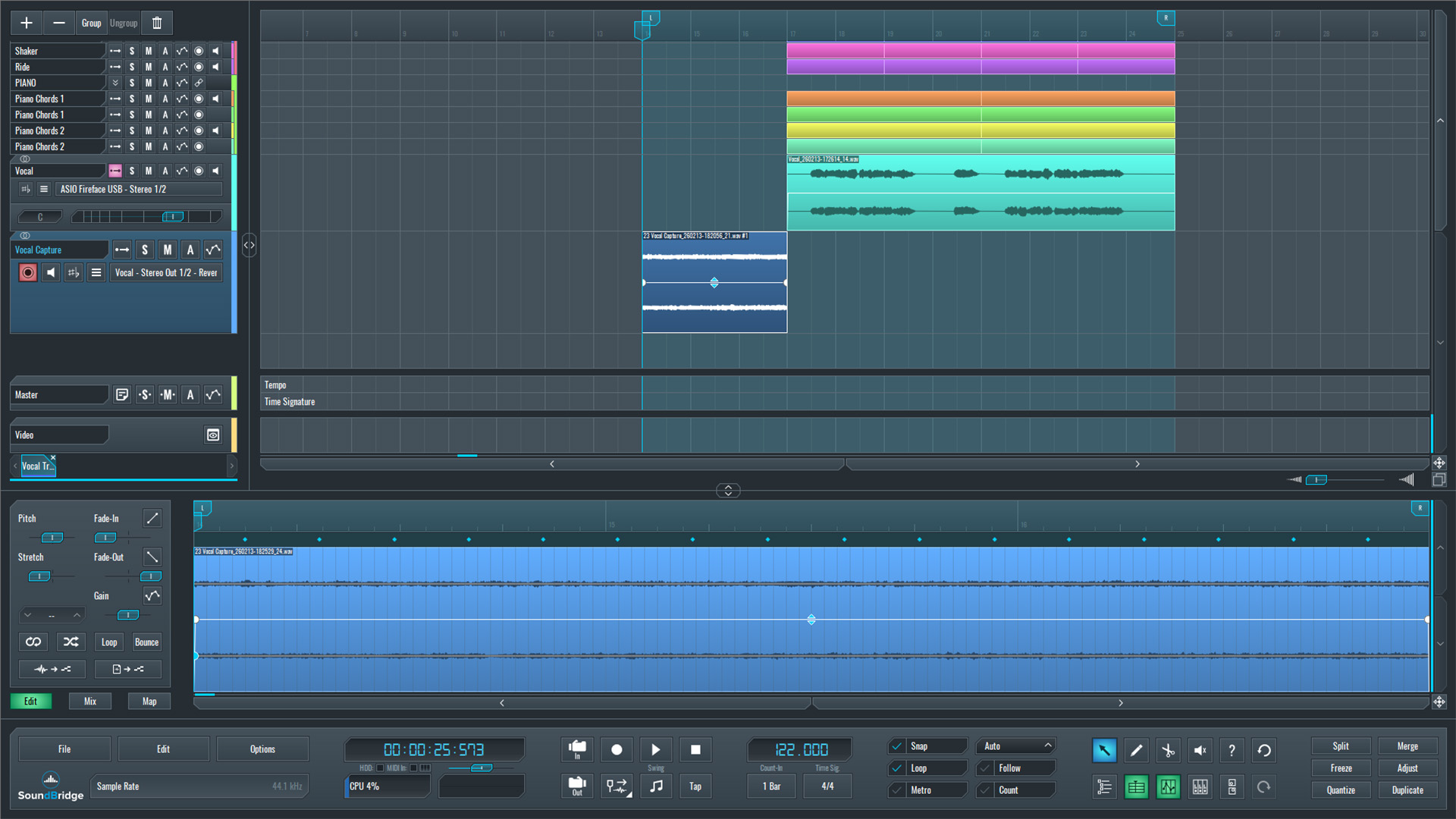Click the music note swing icon
The width and height of the screenshot is (1456, 819).
click(x=656, y=786)
